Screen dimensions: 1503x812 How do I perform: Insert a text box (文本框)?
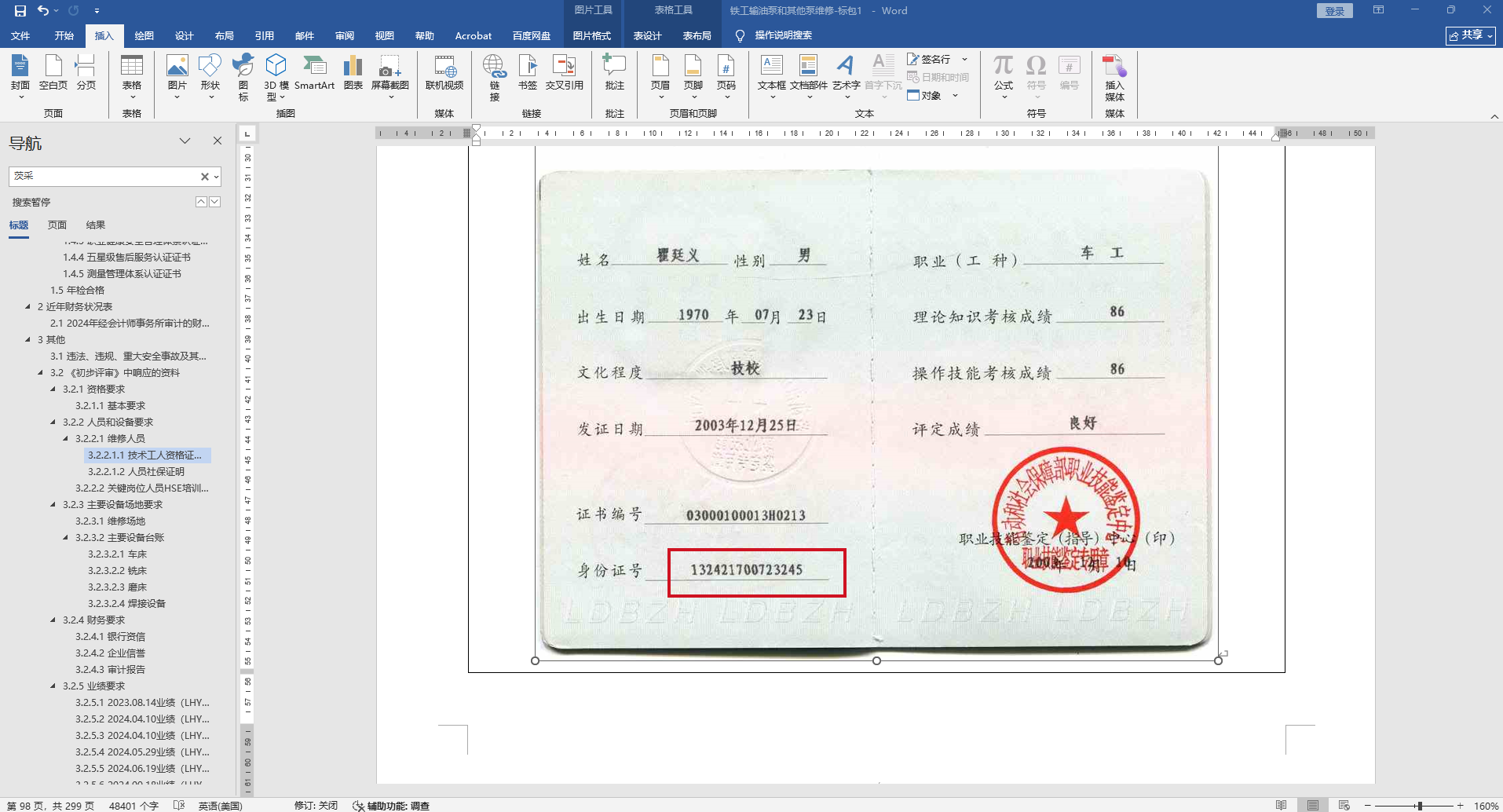coord(772,76)
